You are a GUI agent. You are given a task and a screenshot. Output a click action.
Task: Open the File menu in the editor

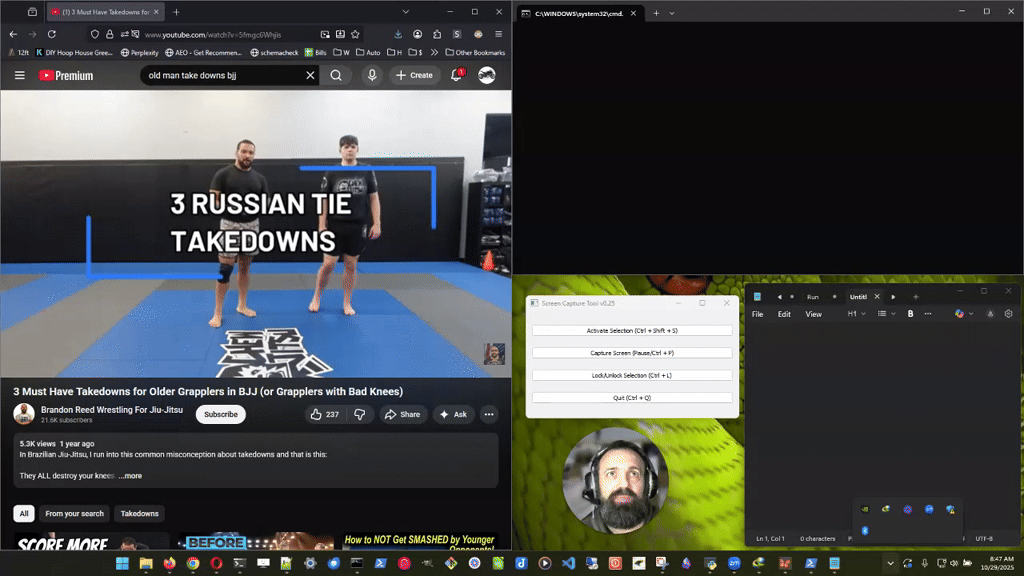[758, 313]
